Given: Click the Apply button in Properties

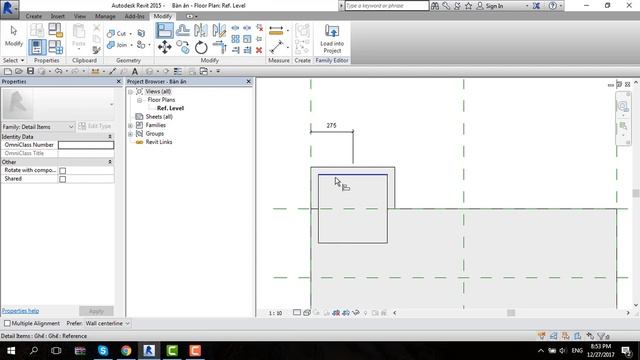Looking at the screenshot, I should tap(96, 311).
